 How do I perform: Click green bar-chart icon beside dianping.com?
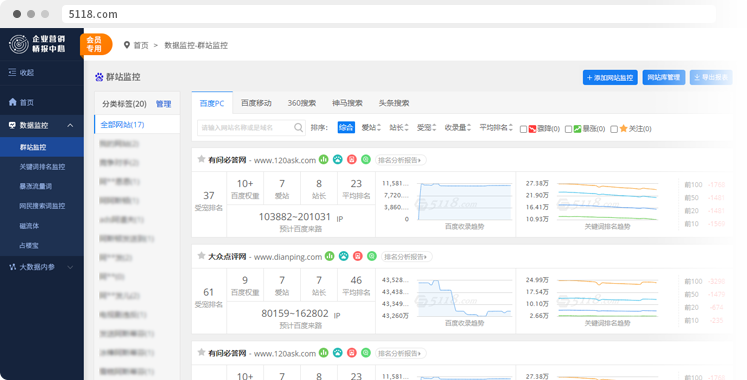tap(330, 256)
